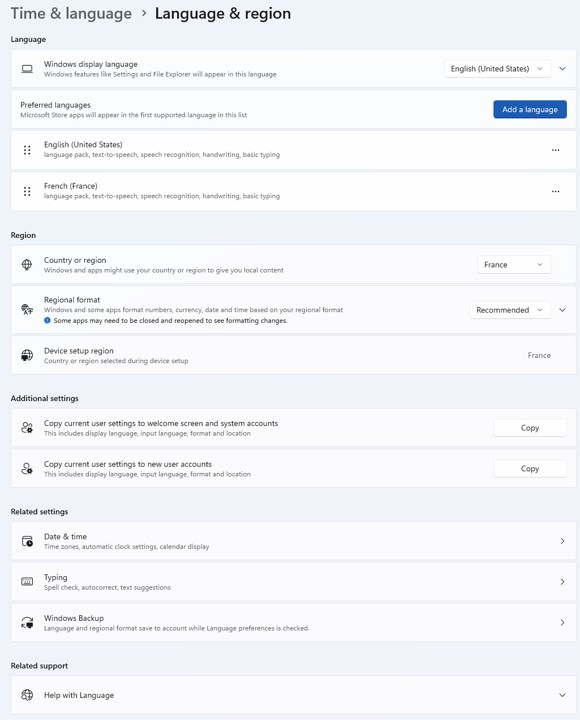
Task: Select the French (France) language row
Action: (293, 191)
